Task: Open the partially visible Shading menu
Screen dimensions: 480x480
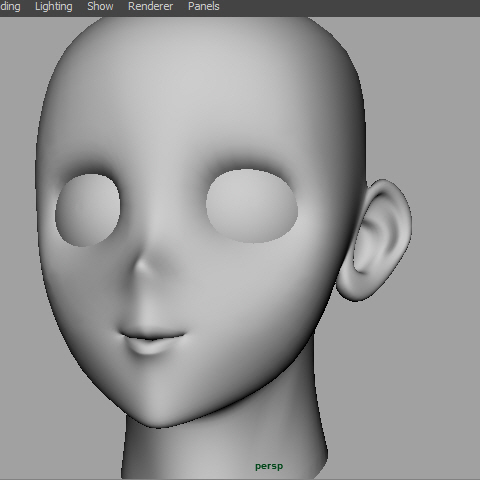Action: pyautogui.click(x=10, y=7)
